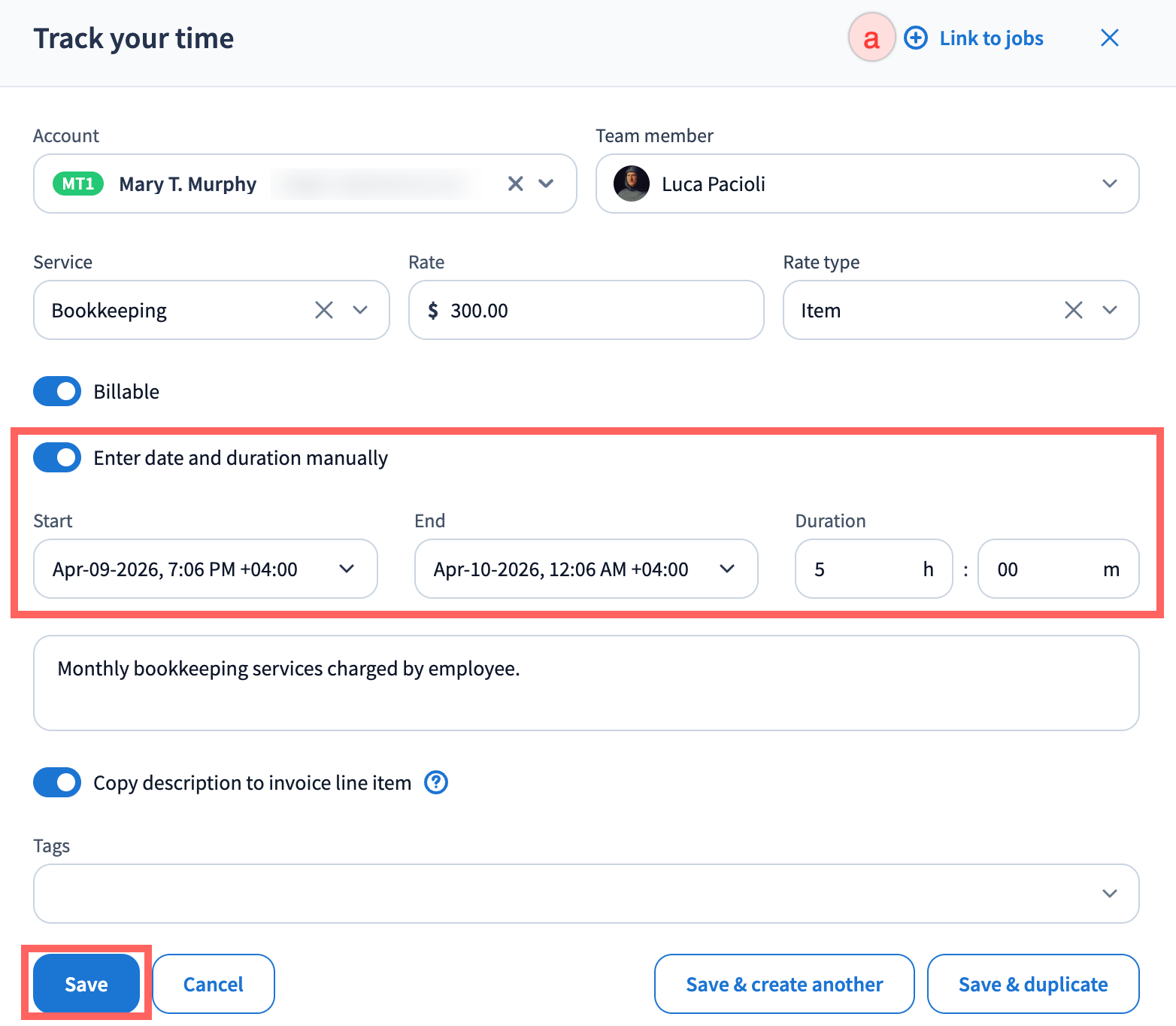Screen dimensions: 1176x1026
Task: Clear the selected Mary T. Murphy account
Action: tap(515, 184)
